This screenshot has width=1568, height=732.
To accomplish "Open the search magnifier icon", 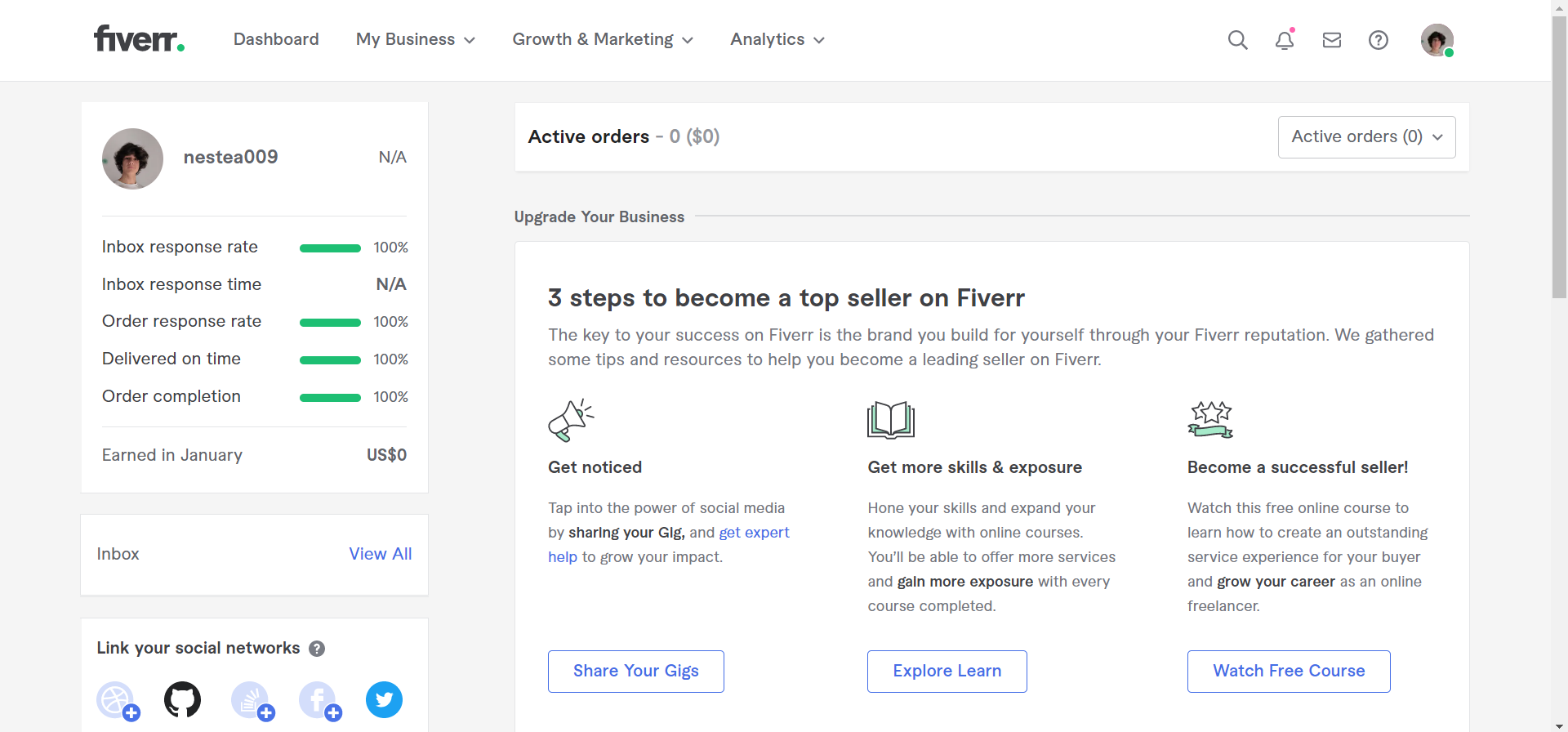I will (1237, 40).
